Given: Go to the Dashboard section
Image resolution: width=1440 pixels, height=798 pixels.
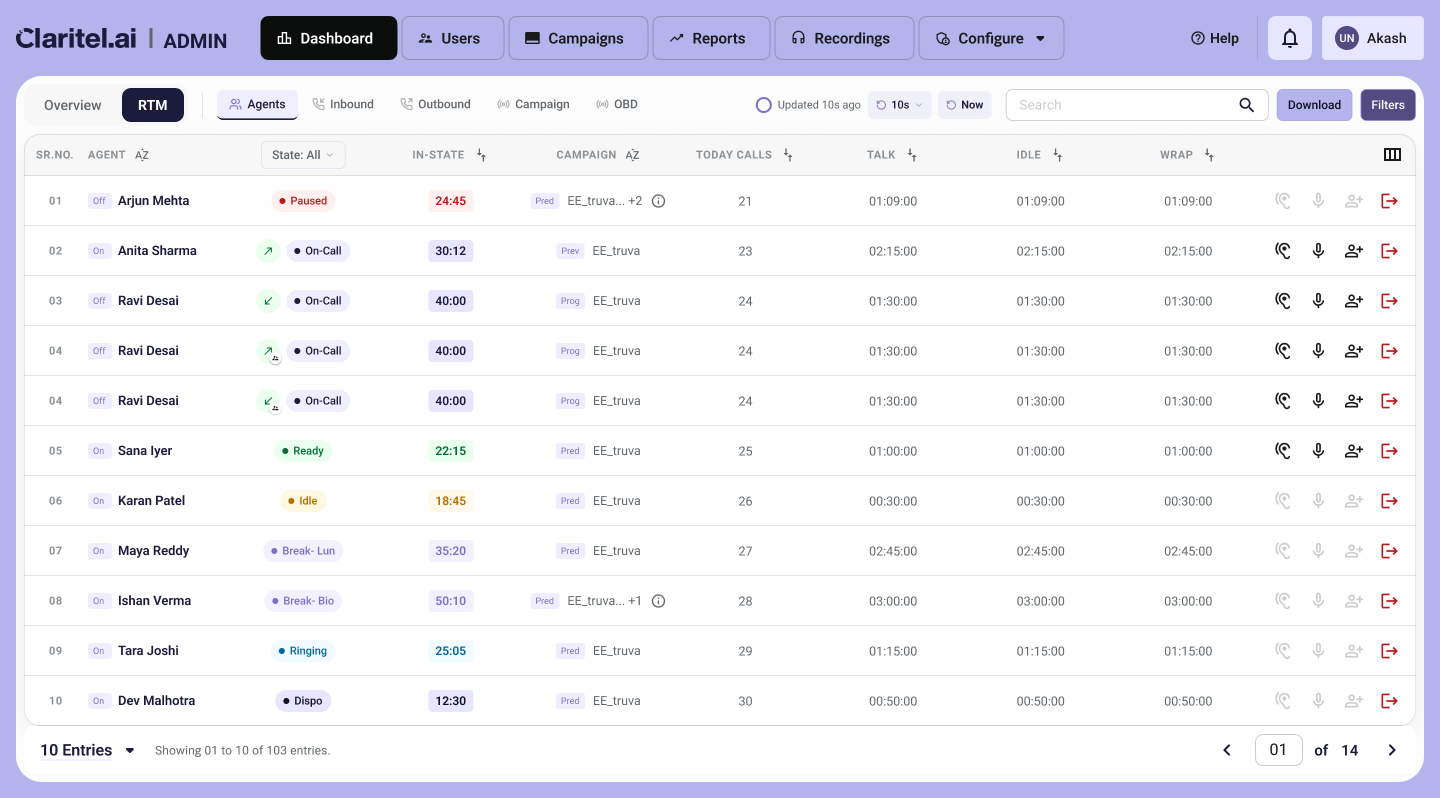Looking at the screenshot, I should click(x=329, y=38).
